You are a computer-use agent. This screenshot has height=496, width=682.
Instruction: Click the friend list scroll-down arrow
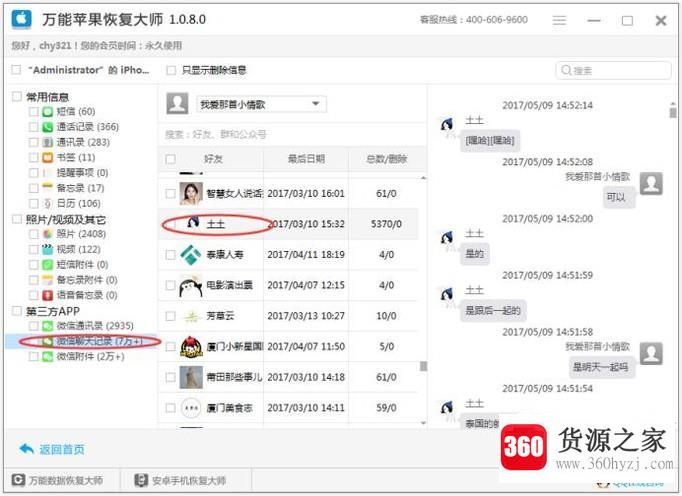coord(423,423)
